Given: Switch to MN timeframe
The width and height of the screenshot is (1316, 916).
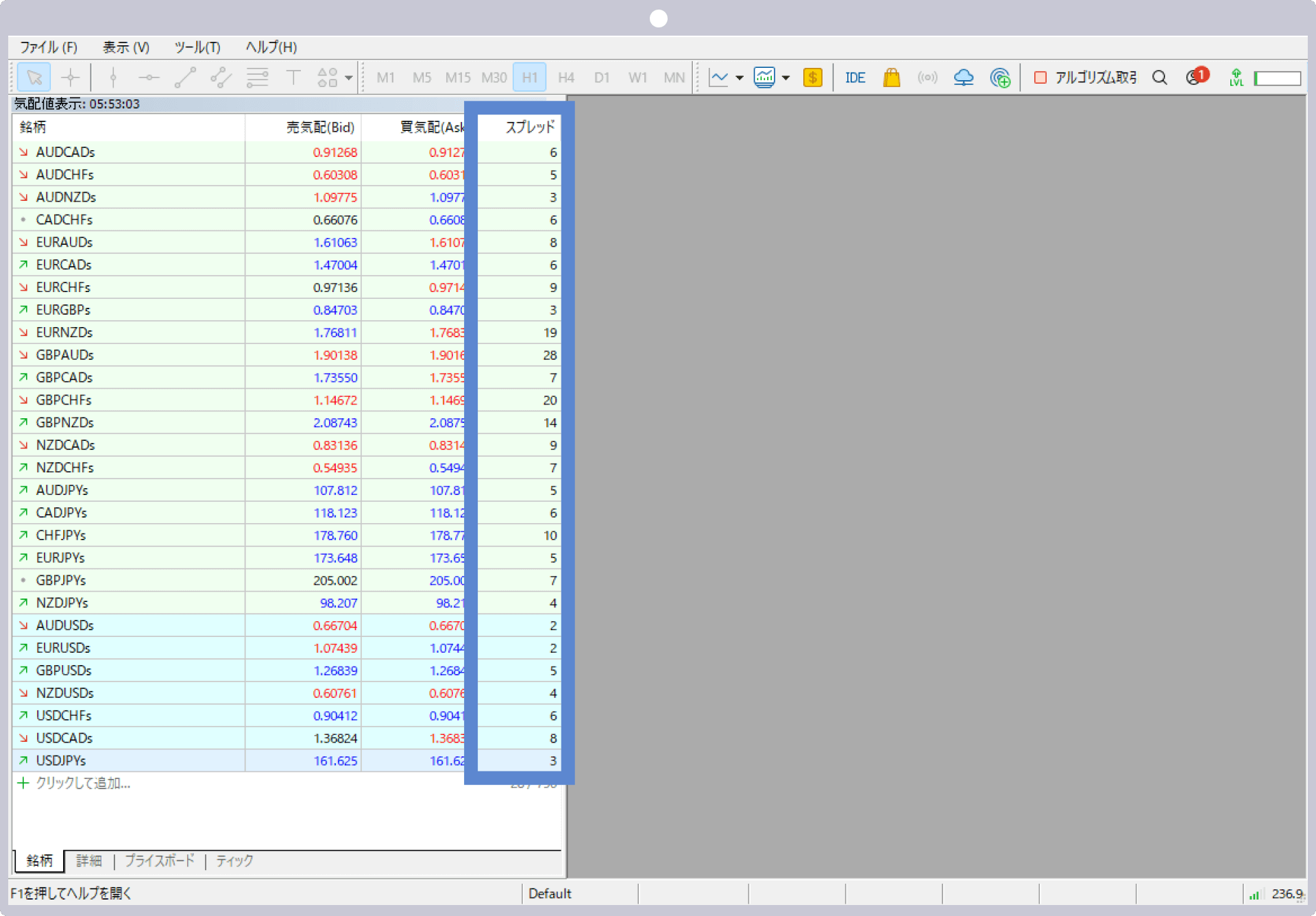Looking at the screenshot, I should [674, 77].
